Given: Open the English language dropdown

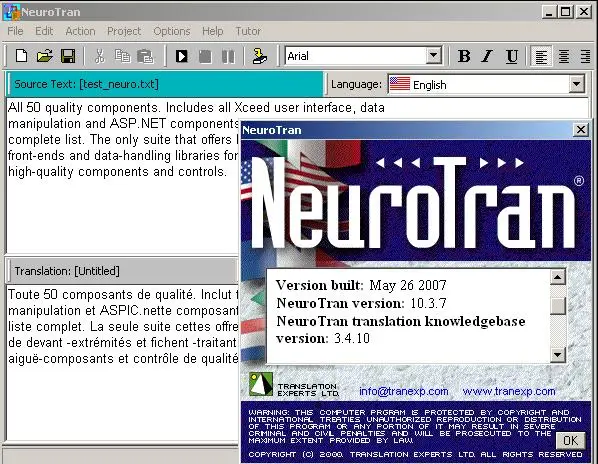Looking at the screenshot, I should pyautogui.click(x=577, y=84).
